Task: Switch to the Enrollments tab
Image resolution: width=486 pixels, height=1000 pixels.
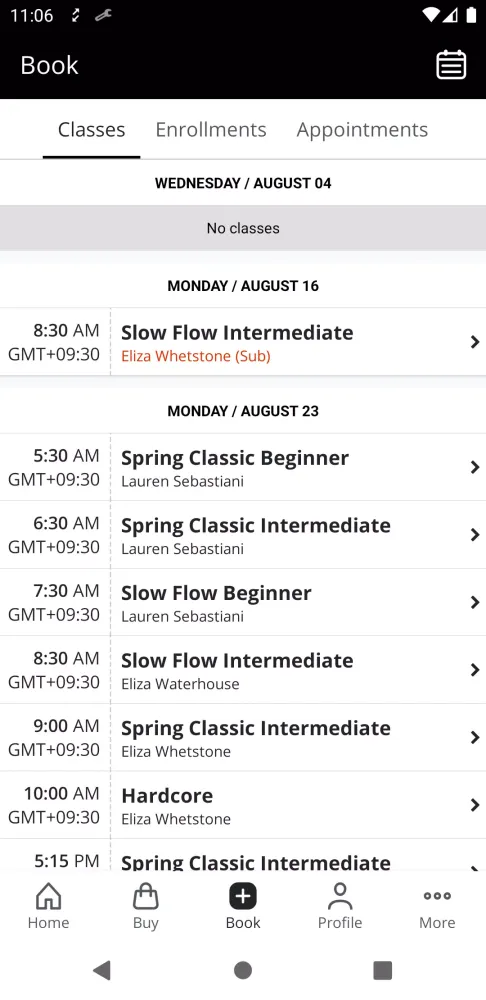Action: (211, 129)
